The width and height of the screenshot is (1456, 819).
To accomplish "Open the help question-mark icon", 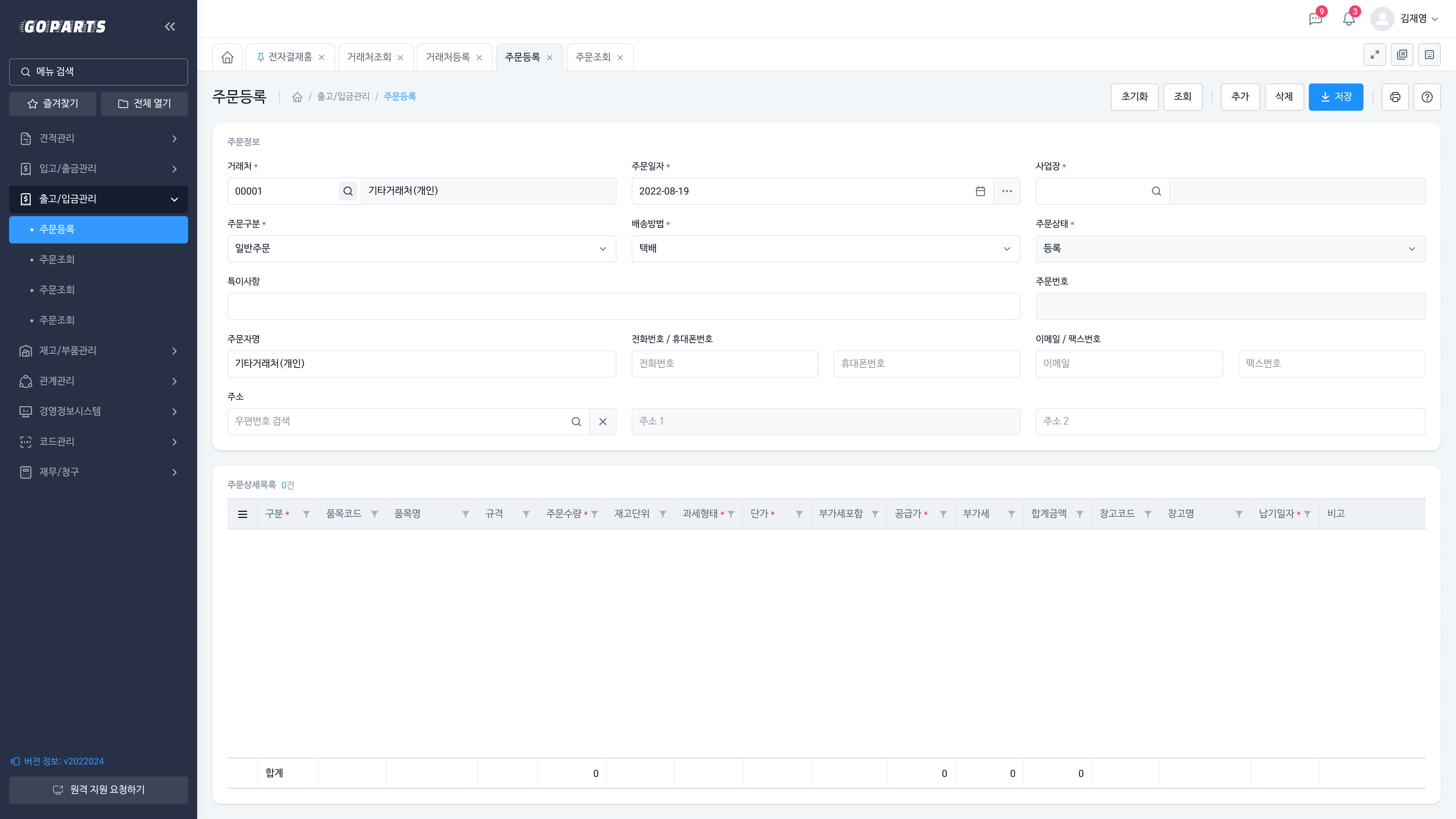I will pyautogui.click(x=1426, y=97).
